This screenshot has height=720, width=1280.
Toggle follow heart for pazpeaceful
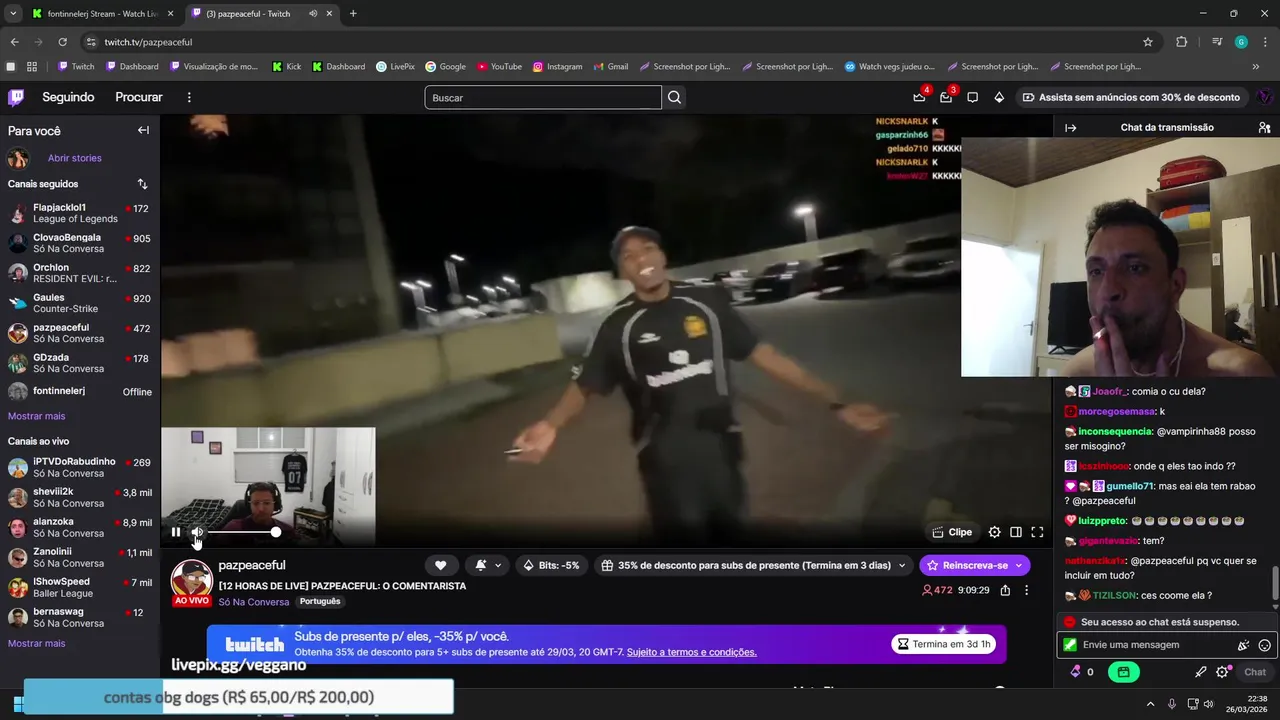coord(440,565)
